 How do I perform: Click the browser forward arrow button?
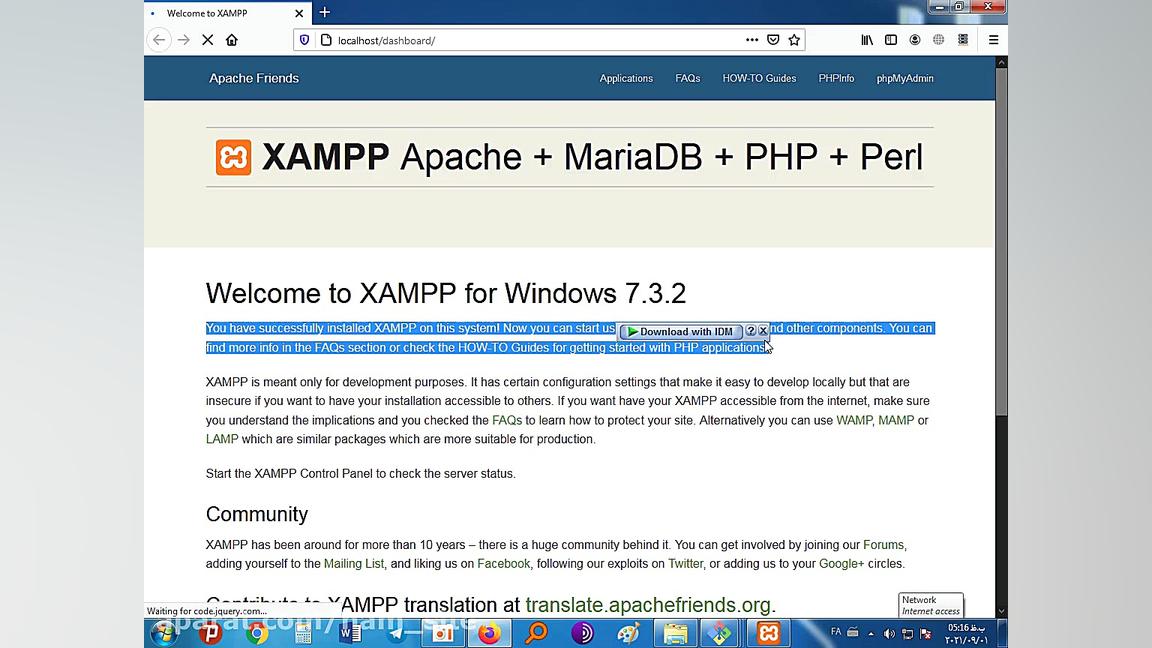(184, 40)
